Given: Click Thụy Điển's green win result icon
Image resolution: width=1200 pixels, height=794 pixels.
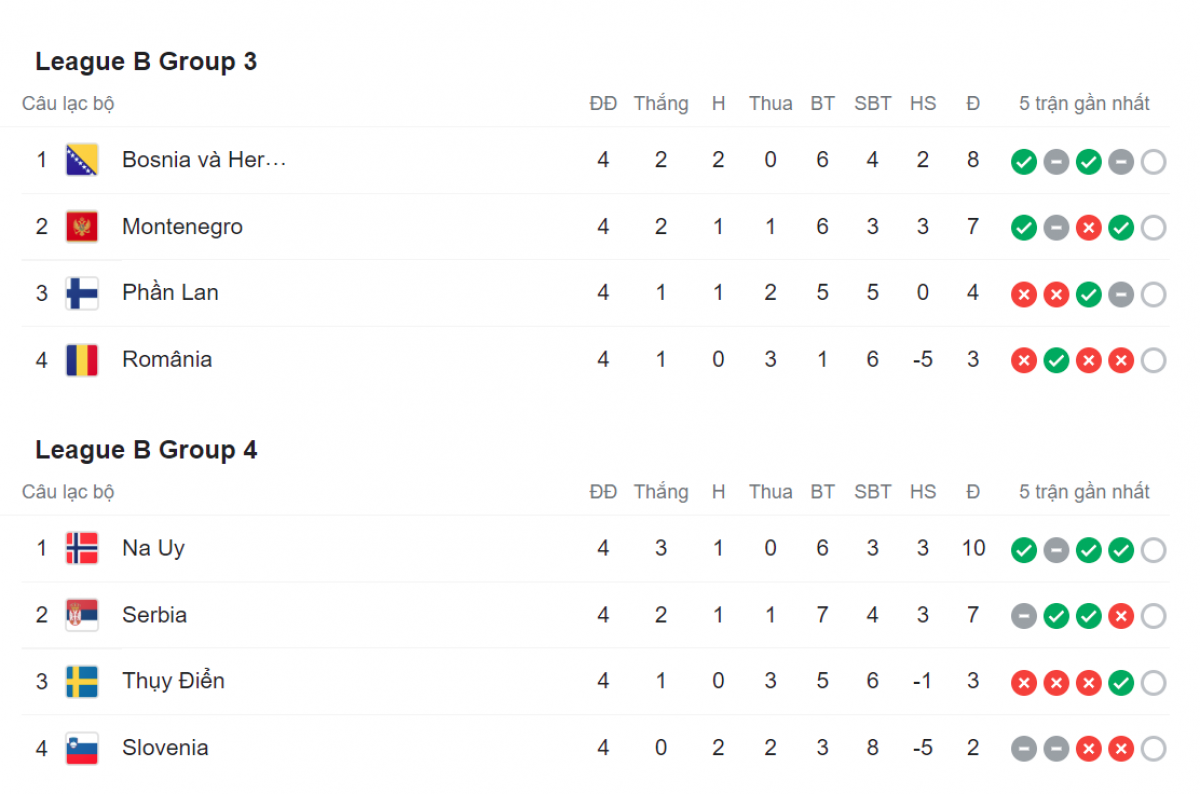Looking at the screenshot, I should [1121, 683].
